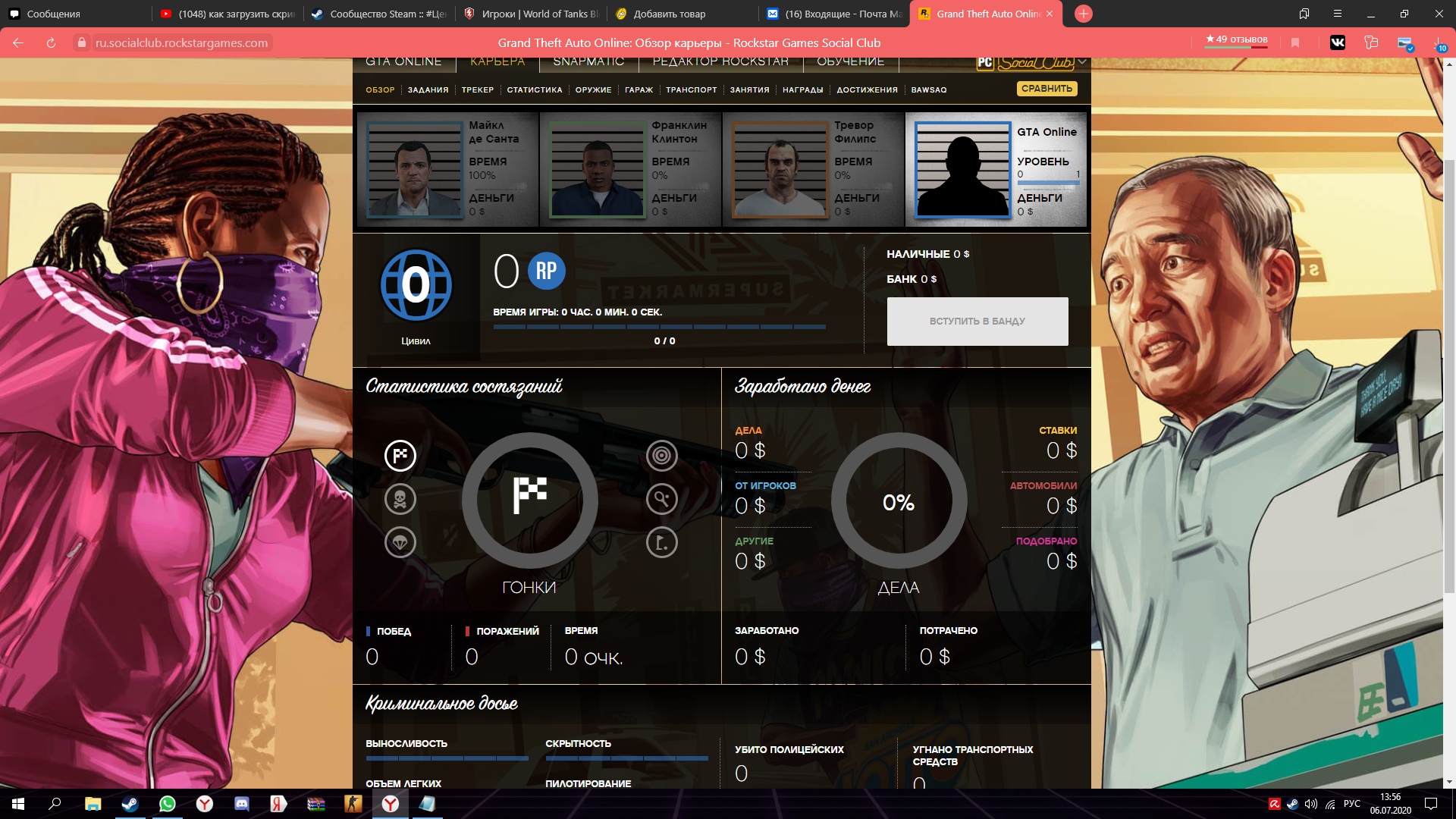Go back with the browser back arrow
Screen dimensions: 1456x819
click(x=18, y=43)
